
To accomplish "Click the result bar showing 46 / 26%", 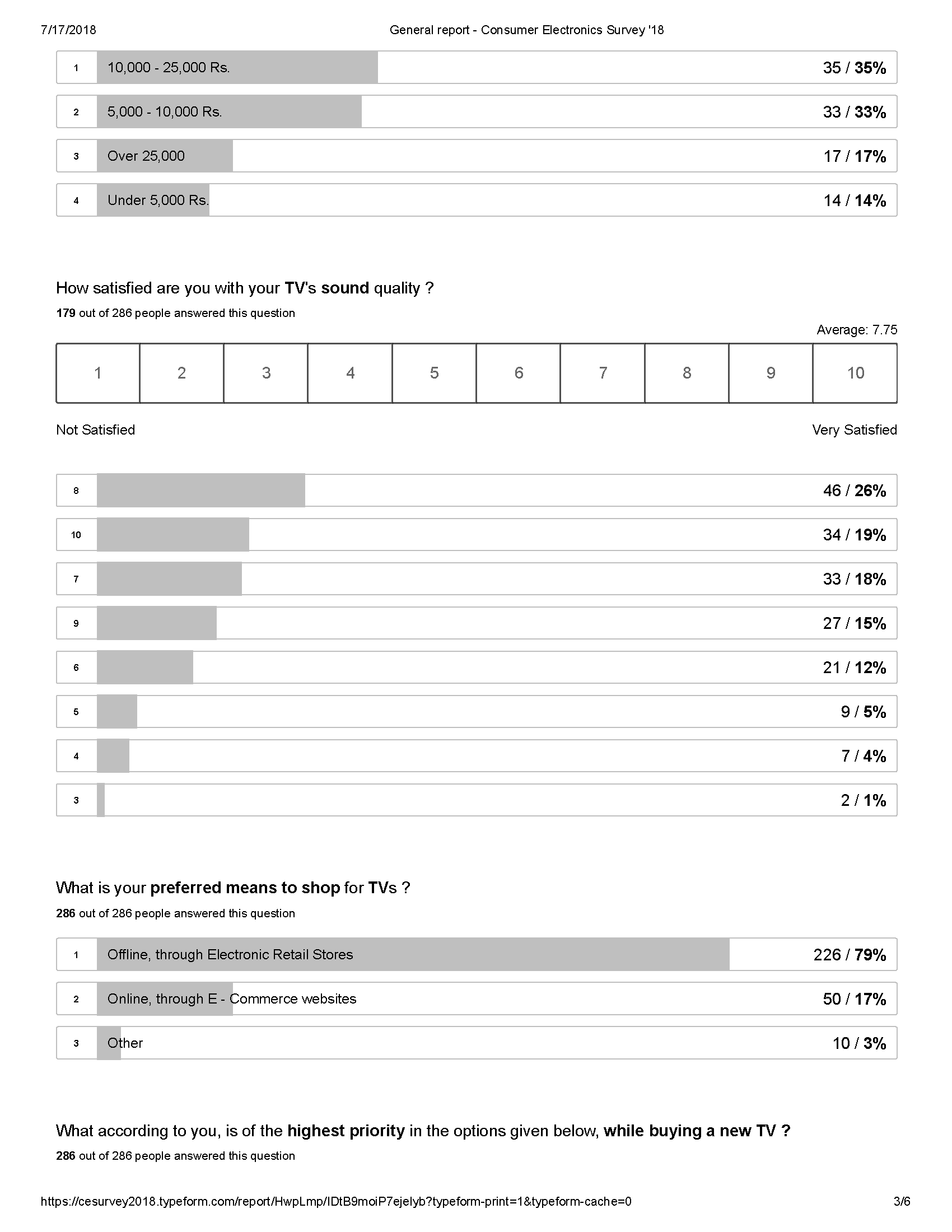I will pyautogui.click(x=476, y=491).
